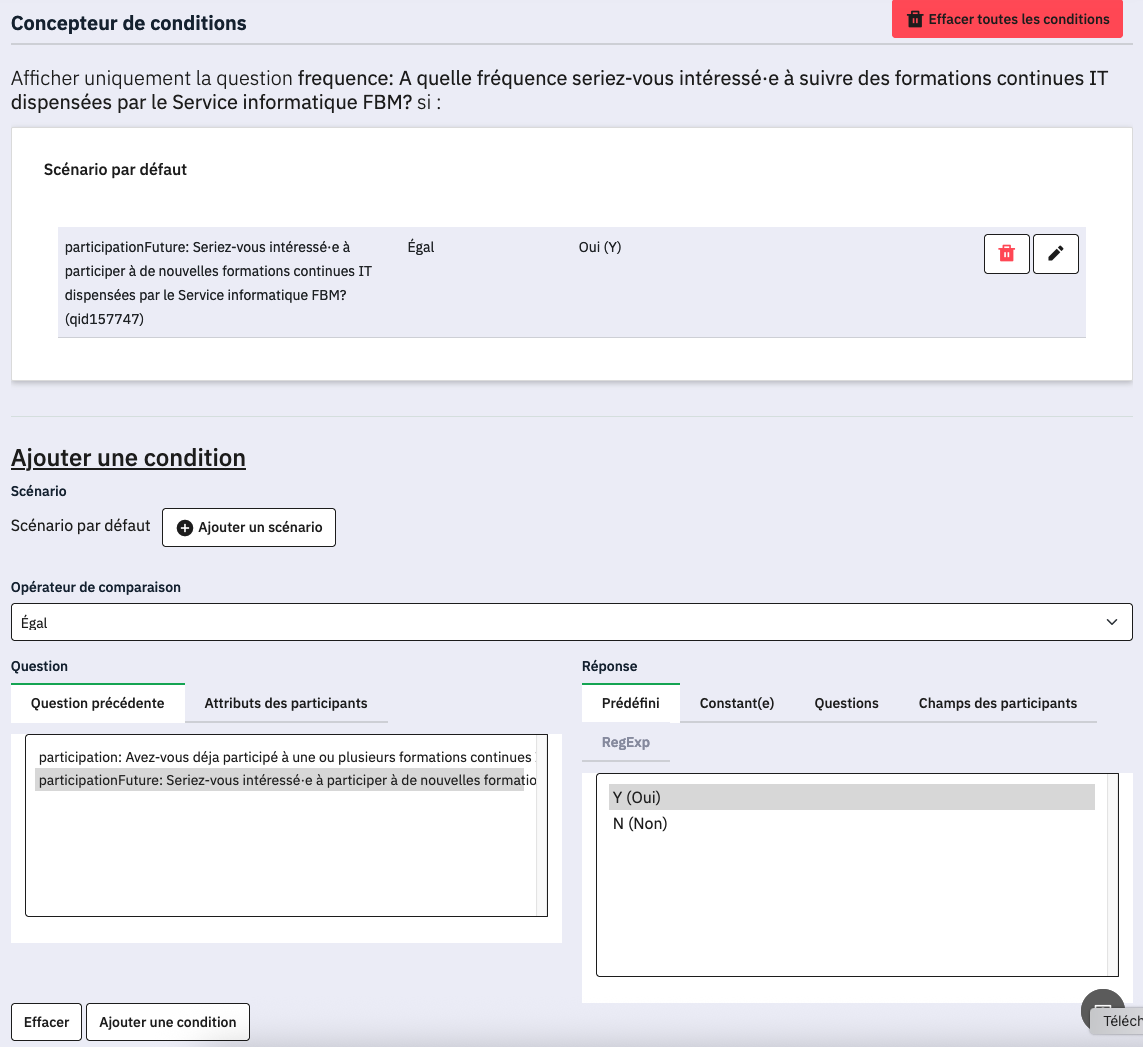Open the 'Questions' answer tab
This screenshot has width=1143, height=1047.
[846, 703]
